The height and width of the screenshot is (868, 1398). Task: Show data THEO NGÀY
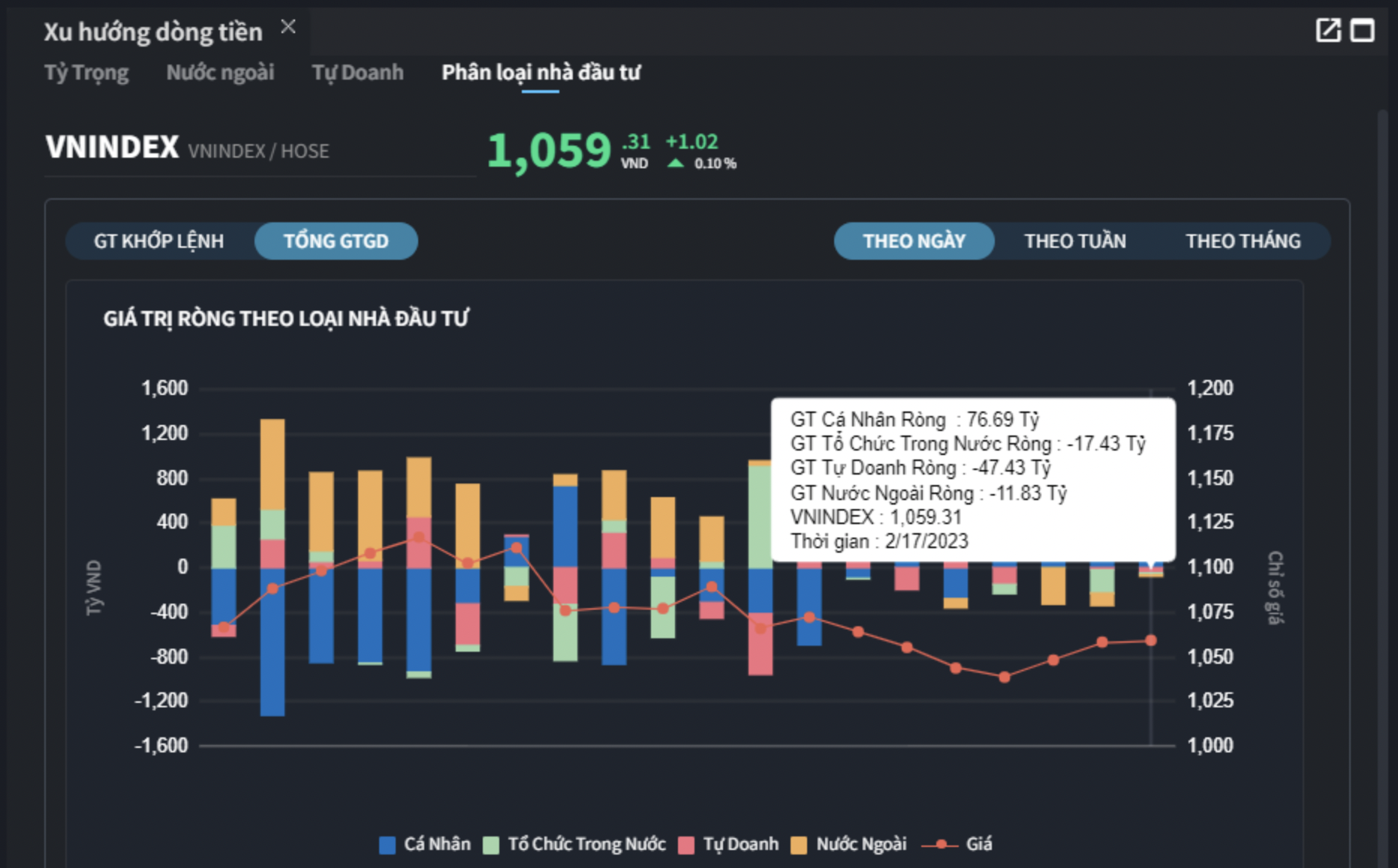(x=914, y=241)
